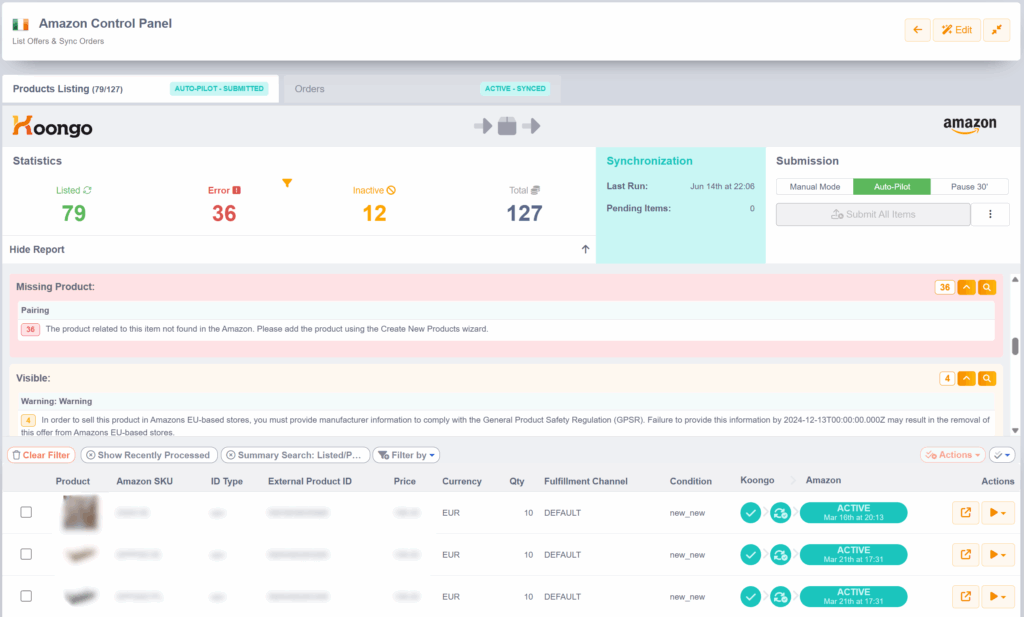The image size is (1024, 617).
Task: Click the Amazon logo
Action: (970, 125)
